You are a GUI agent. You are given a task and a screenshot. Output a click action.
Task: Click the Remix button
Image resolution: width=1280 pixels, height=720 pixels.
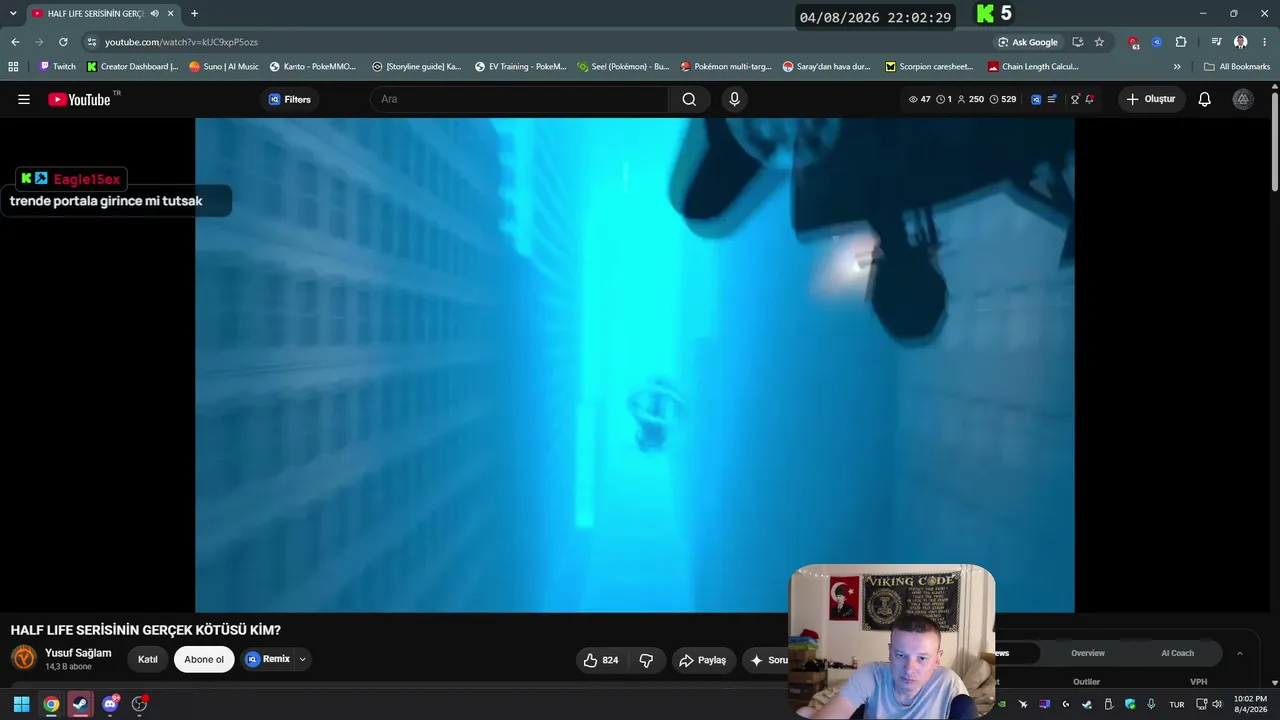(x=268, y=660)
